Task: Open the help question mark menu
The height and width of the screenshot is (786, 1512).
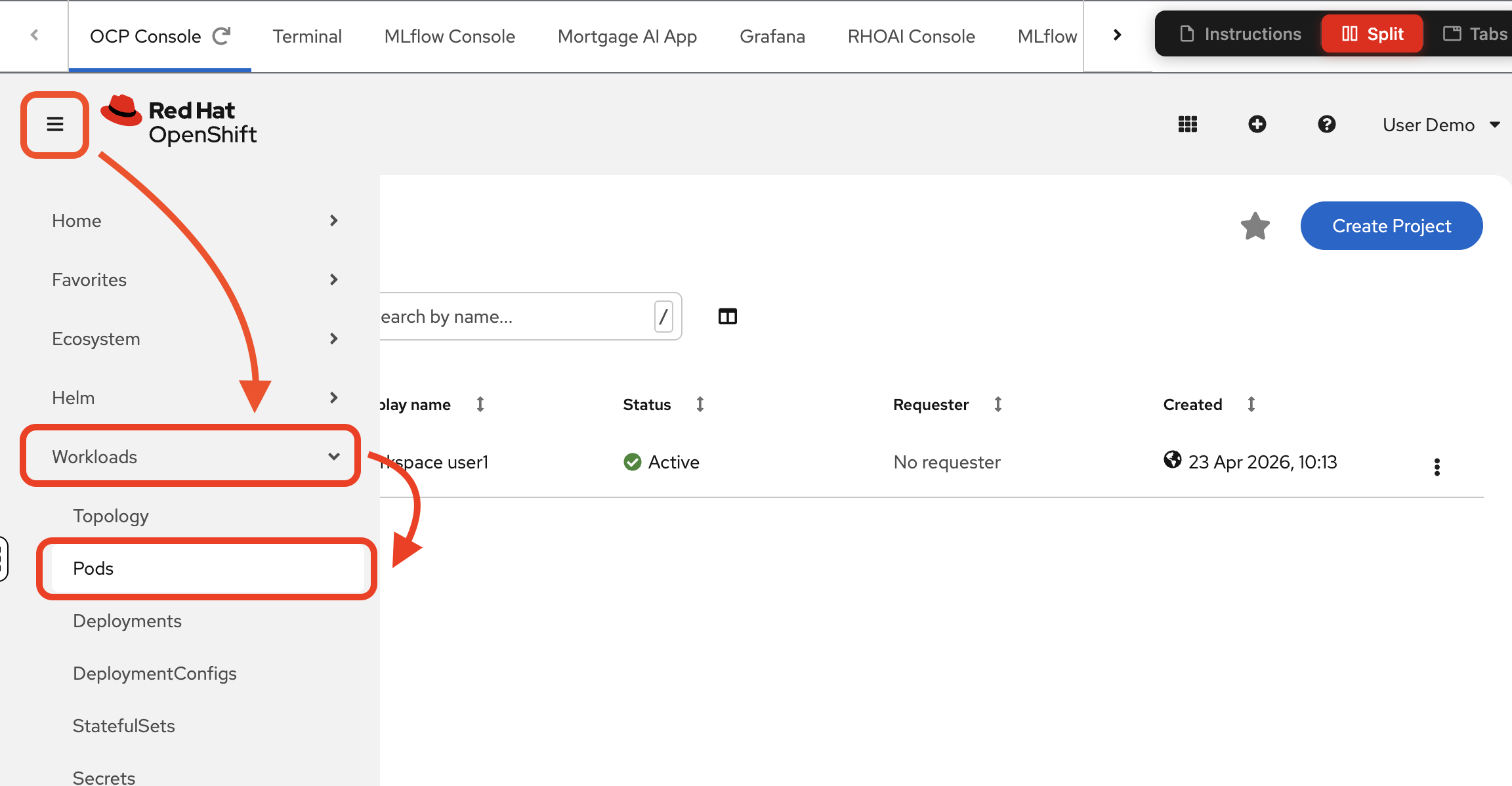Action: (1327, 124)
